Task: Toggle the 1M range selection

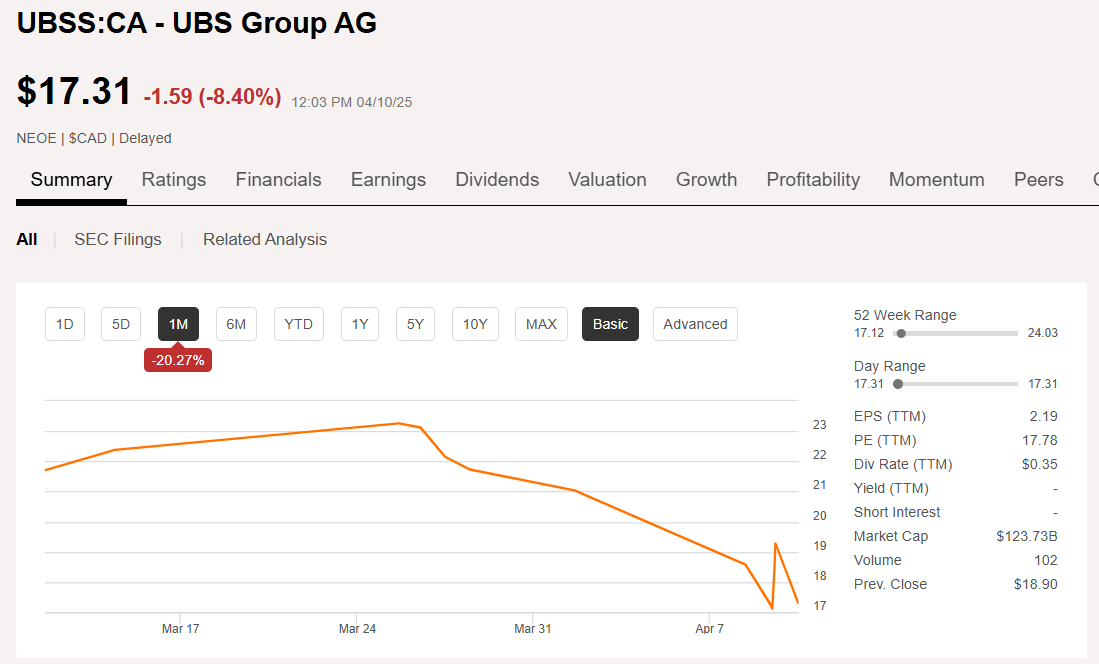Action: [177, 323]
